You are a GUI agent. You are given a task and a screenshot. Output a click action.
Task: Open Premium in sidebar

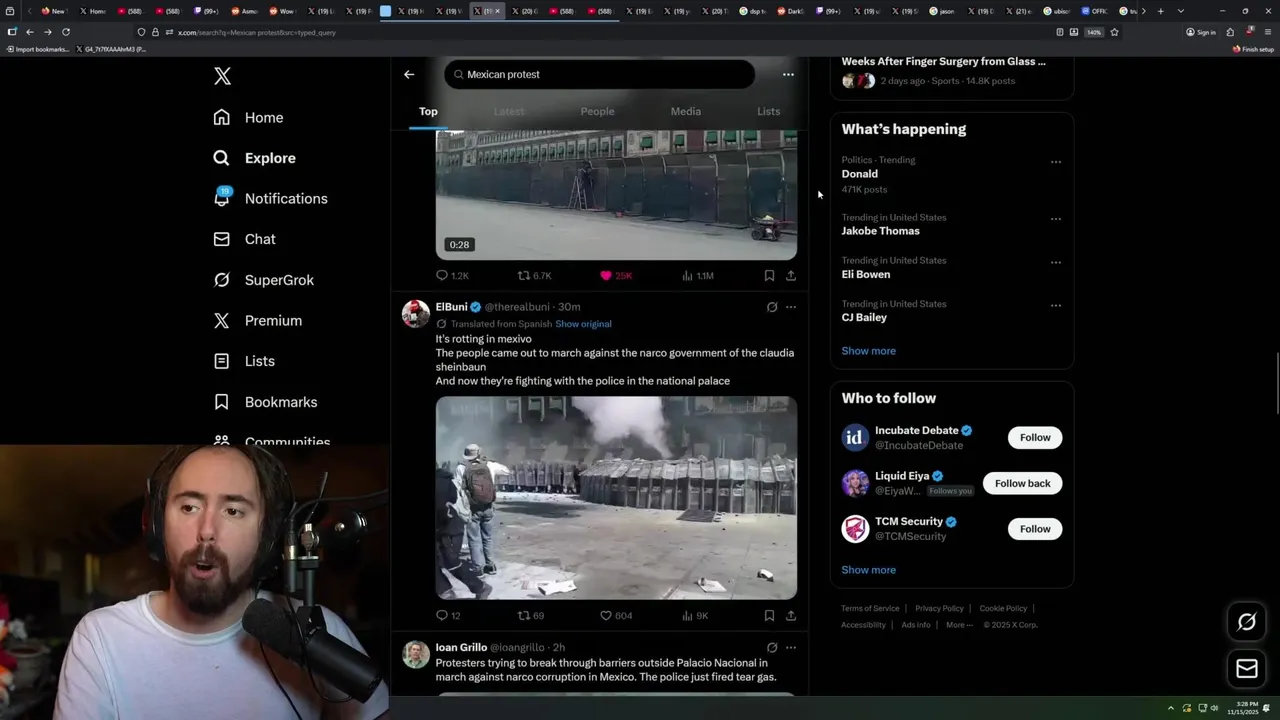(257, 320)
